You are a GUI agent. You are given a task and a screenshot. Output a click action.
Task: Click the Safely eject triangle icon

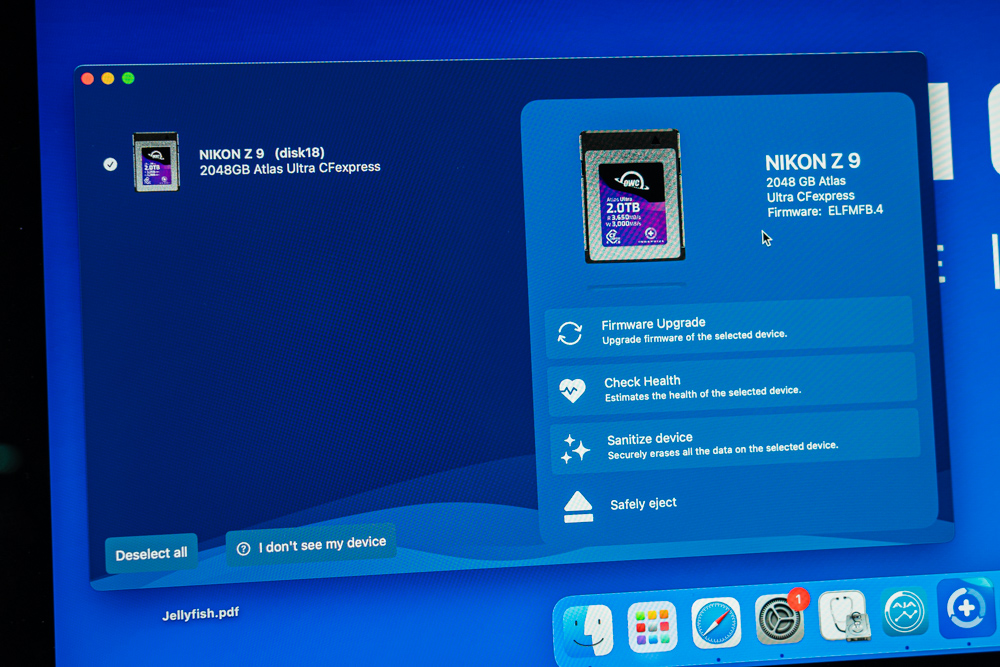(578, 507)
